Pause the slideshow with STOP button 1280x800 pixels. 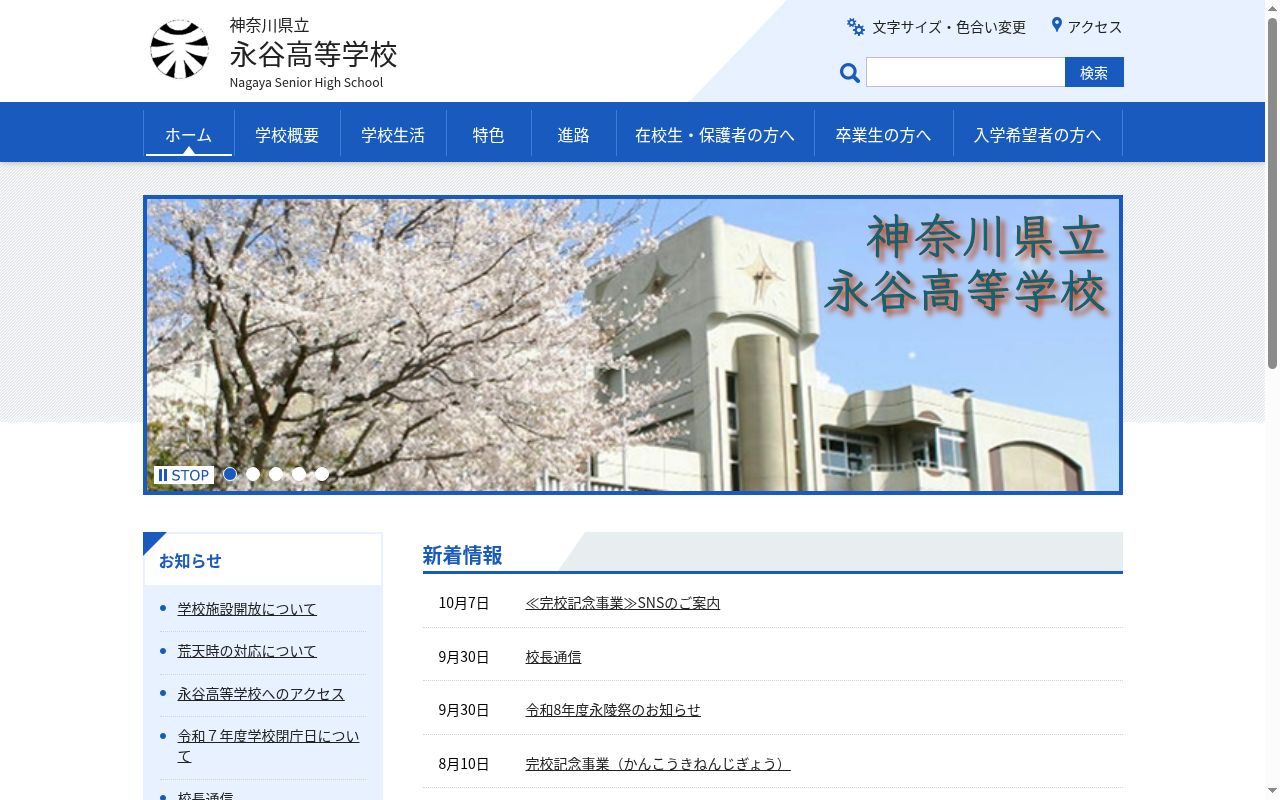tap(184, 475)
